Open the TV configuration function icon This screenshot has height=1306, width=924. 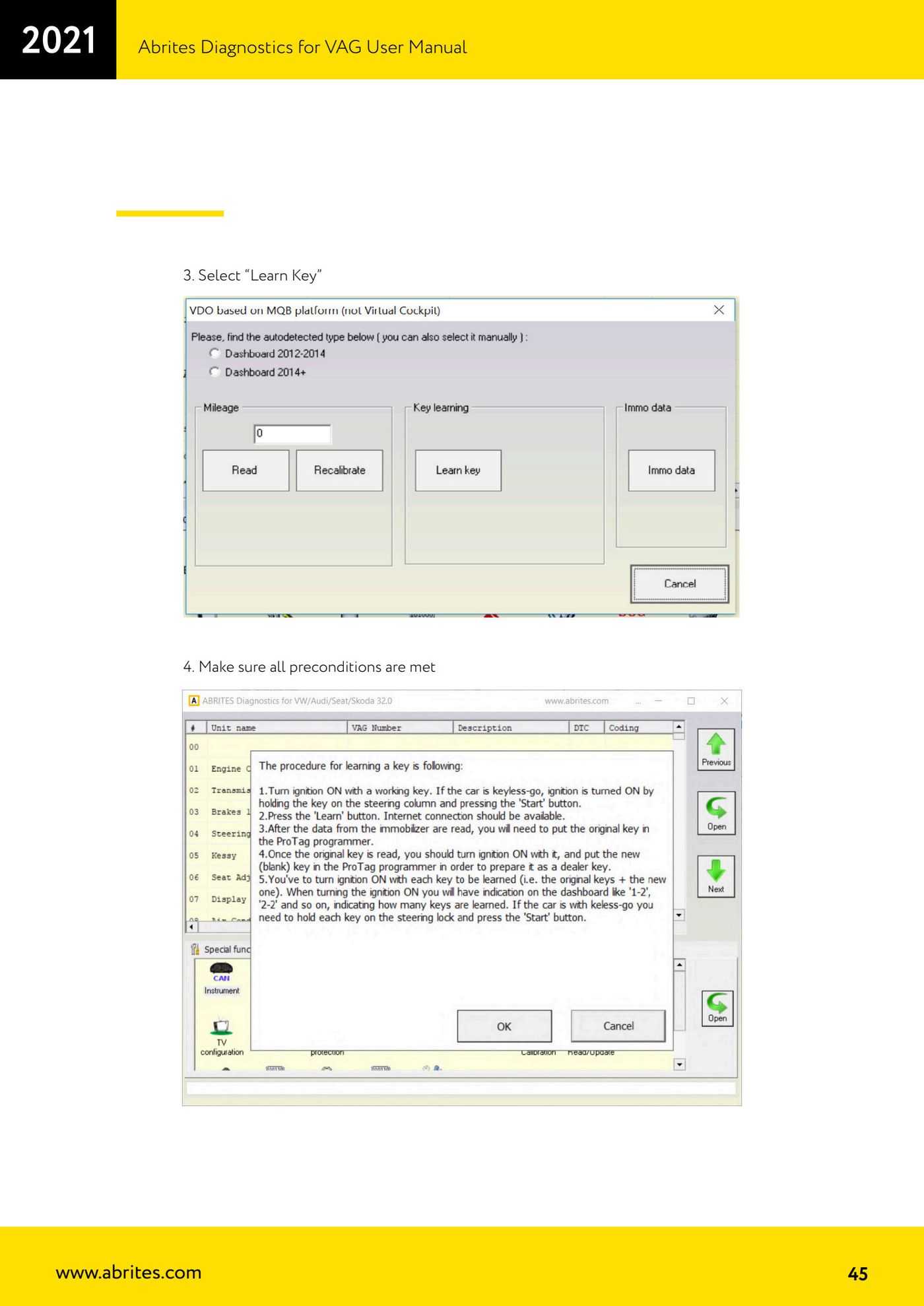pos(222,1037)
